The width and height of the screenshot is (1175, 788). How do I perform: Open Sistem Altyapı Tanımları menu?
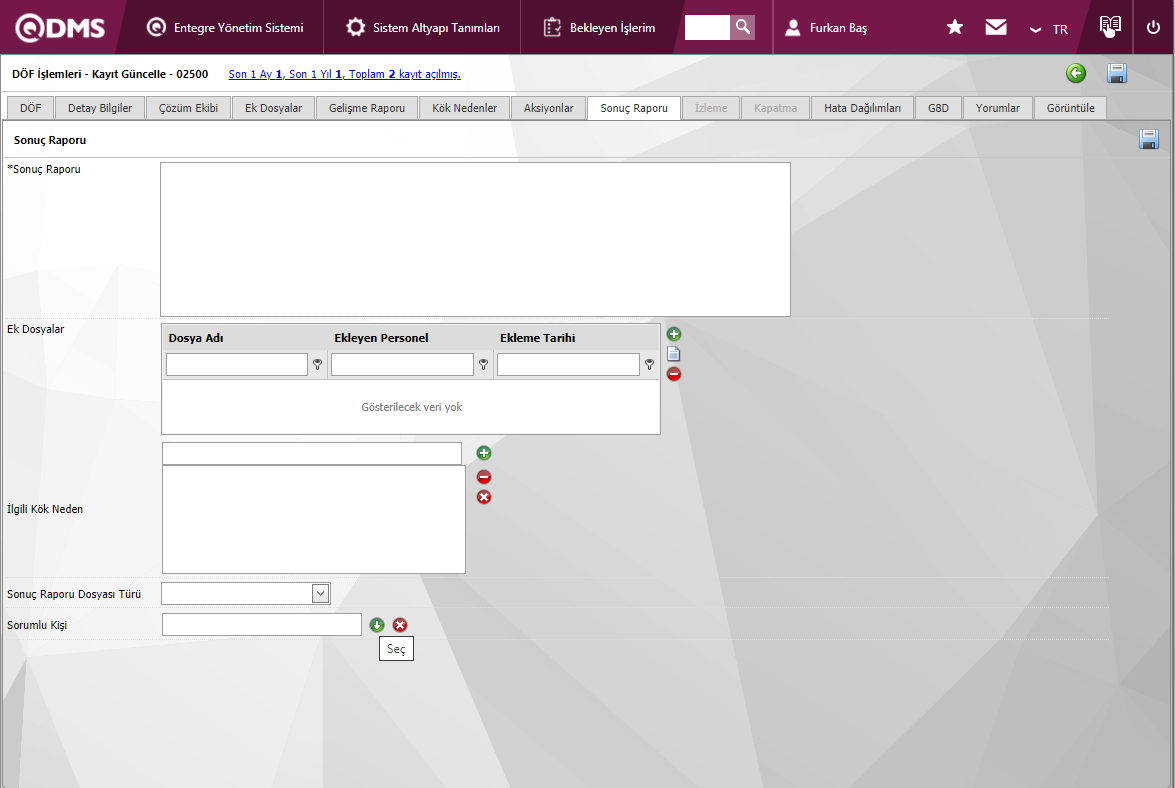(423, 28)
